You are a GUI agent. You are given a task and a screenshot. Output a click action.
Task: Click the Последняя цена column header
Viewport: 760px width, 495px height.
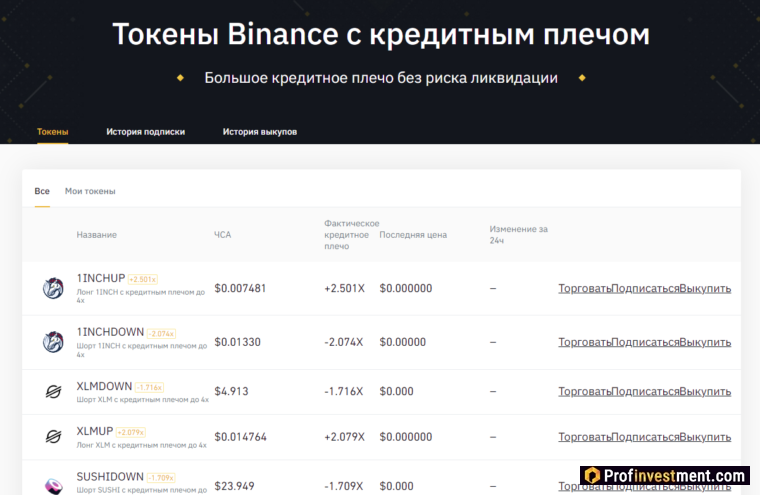[413, 235]
